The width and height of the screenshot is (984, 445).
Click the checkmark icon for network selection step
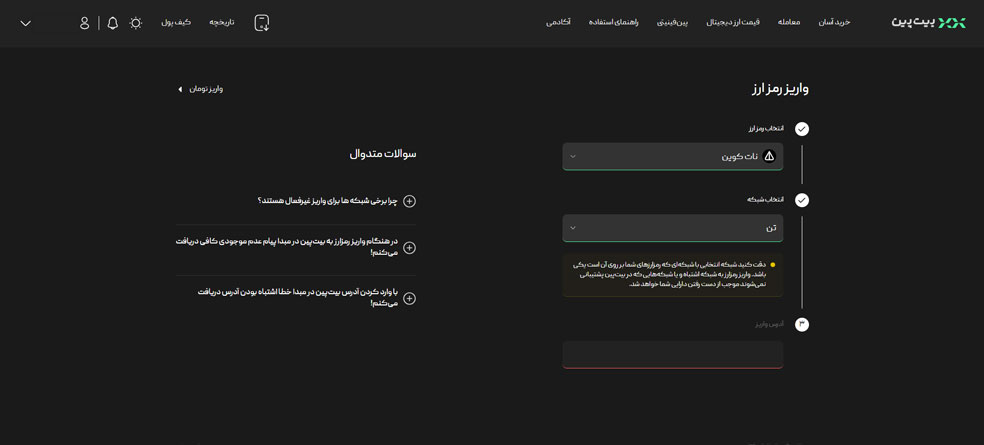click(802, 200)
